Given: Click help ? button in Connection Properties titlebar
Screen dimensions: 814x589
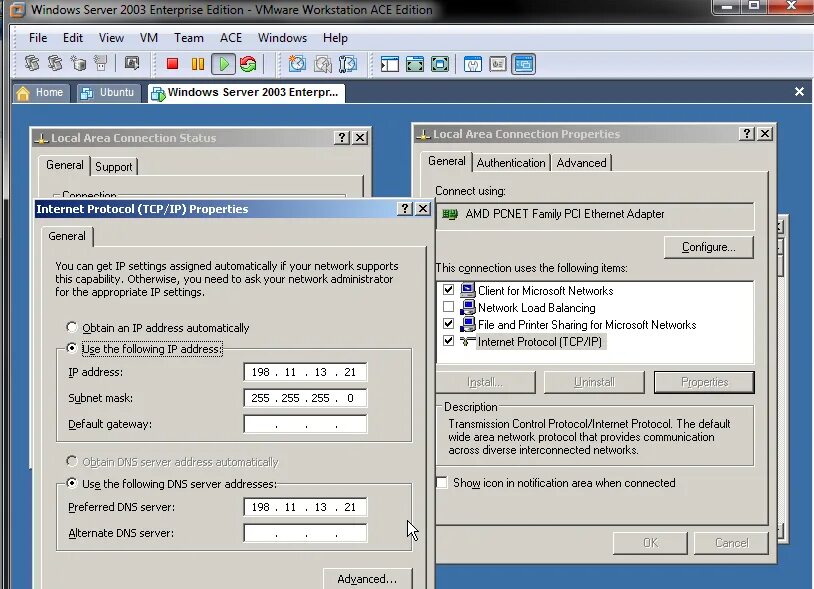Looking at the screenshot, I should 747,133.
